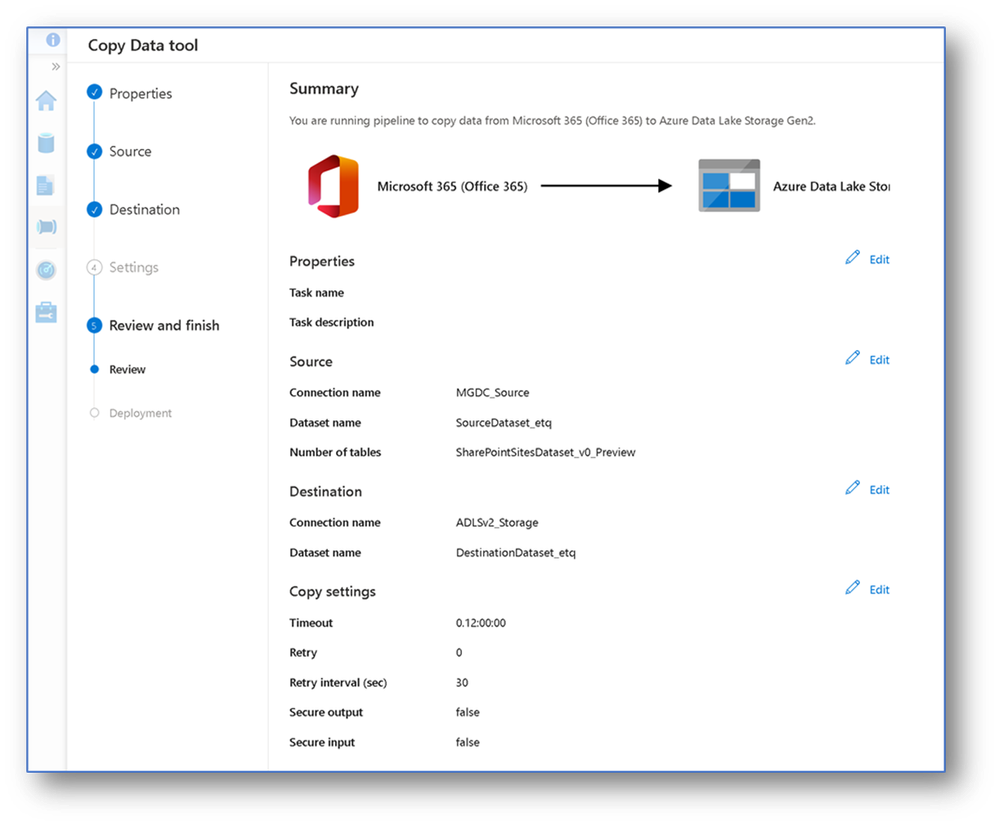
Task: Click the Microsoft 365 (Office 365) label
Action: (452, 187)
